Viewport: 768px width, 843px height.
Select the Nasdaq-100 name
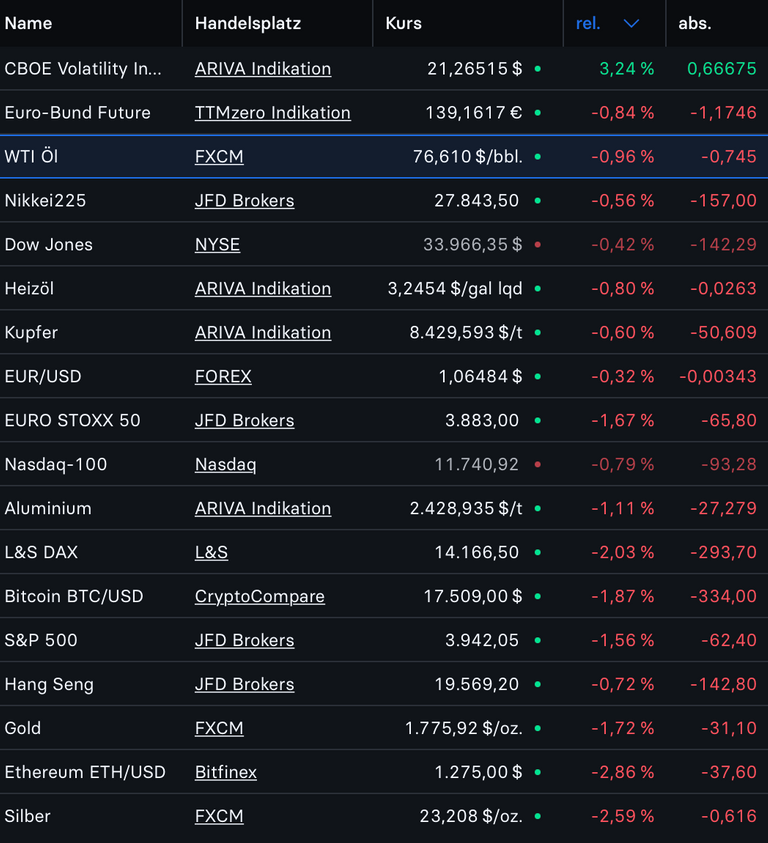click(56, 465)
